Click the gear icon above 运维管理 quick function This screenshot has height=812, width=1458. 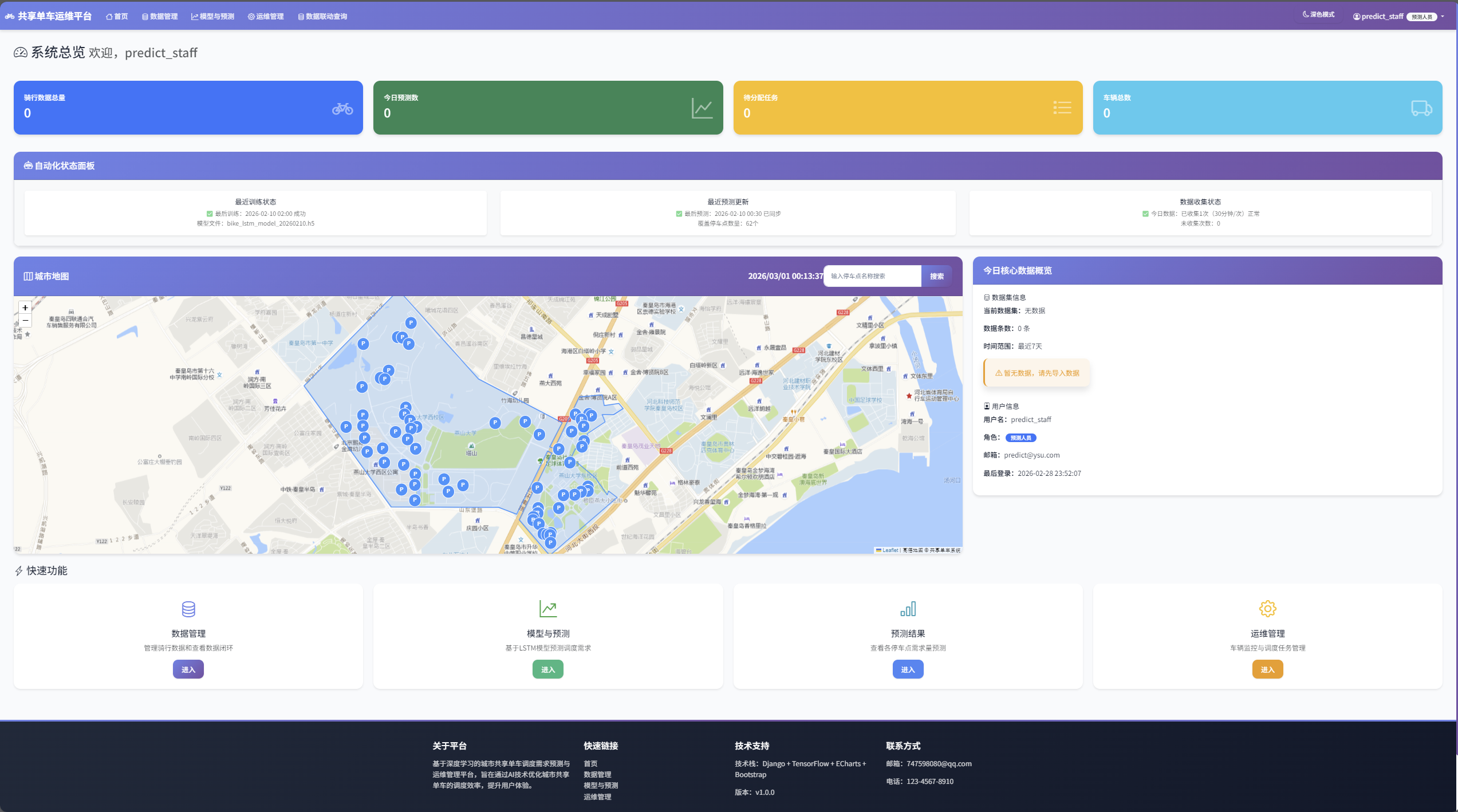(1267, 609)
